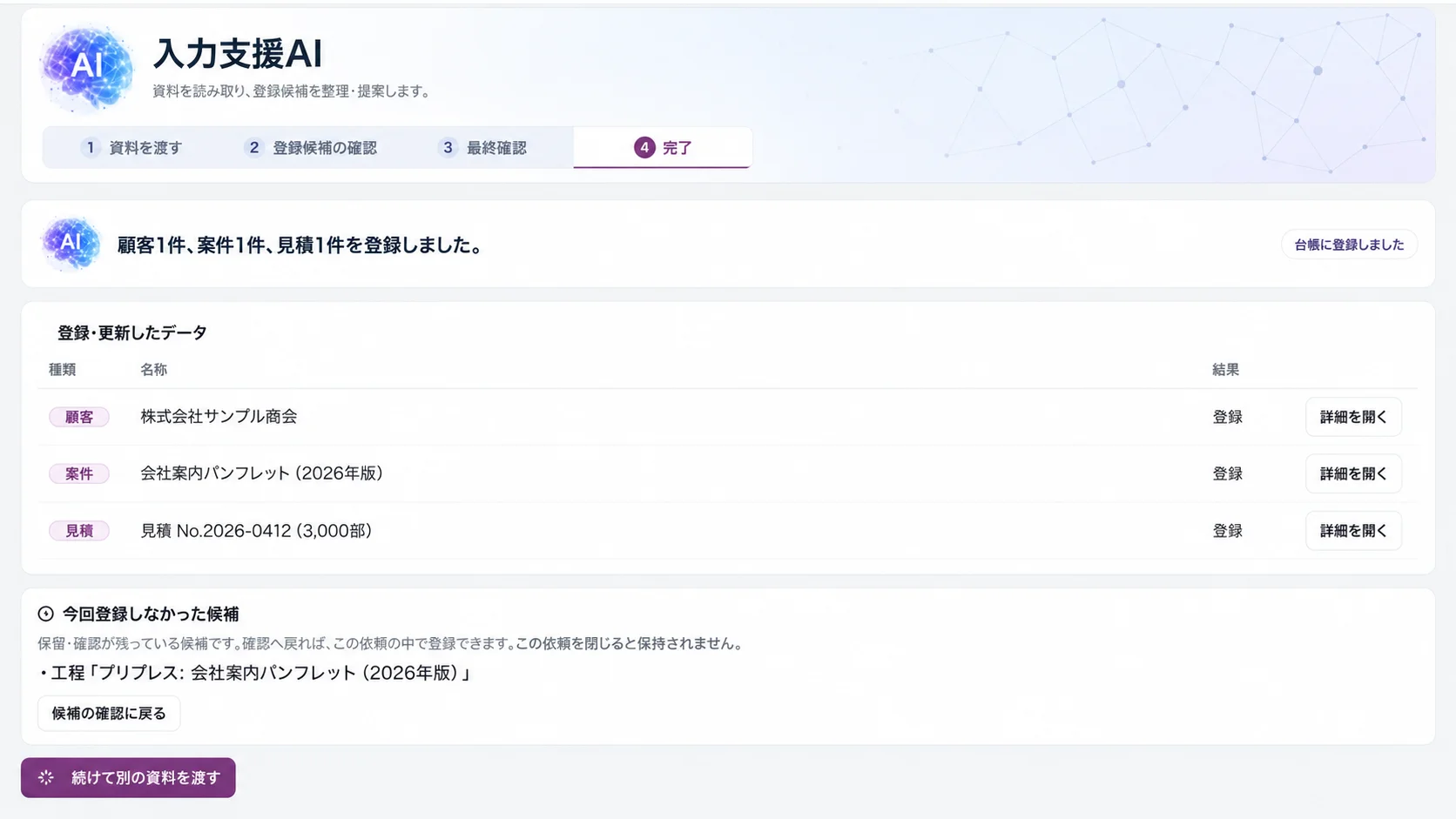
Task: Select step number 4 purple circle badge
Action: tap(644, 147)
